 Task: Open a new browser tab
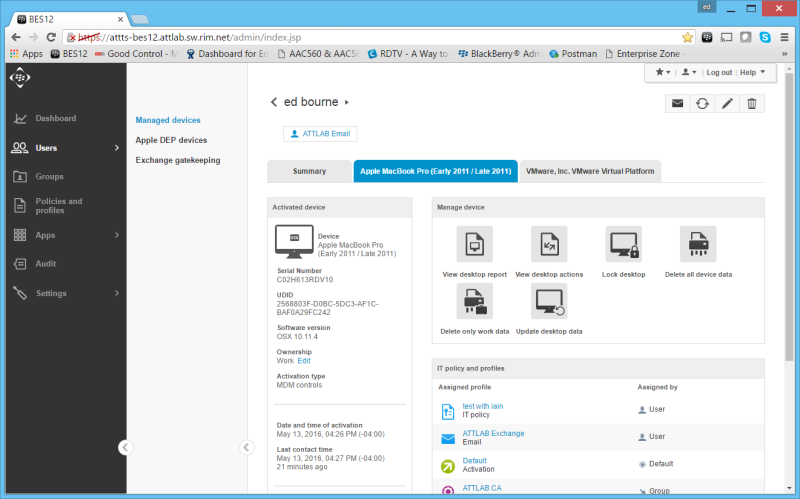(139, 19)
